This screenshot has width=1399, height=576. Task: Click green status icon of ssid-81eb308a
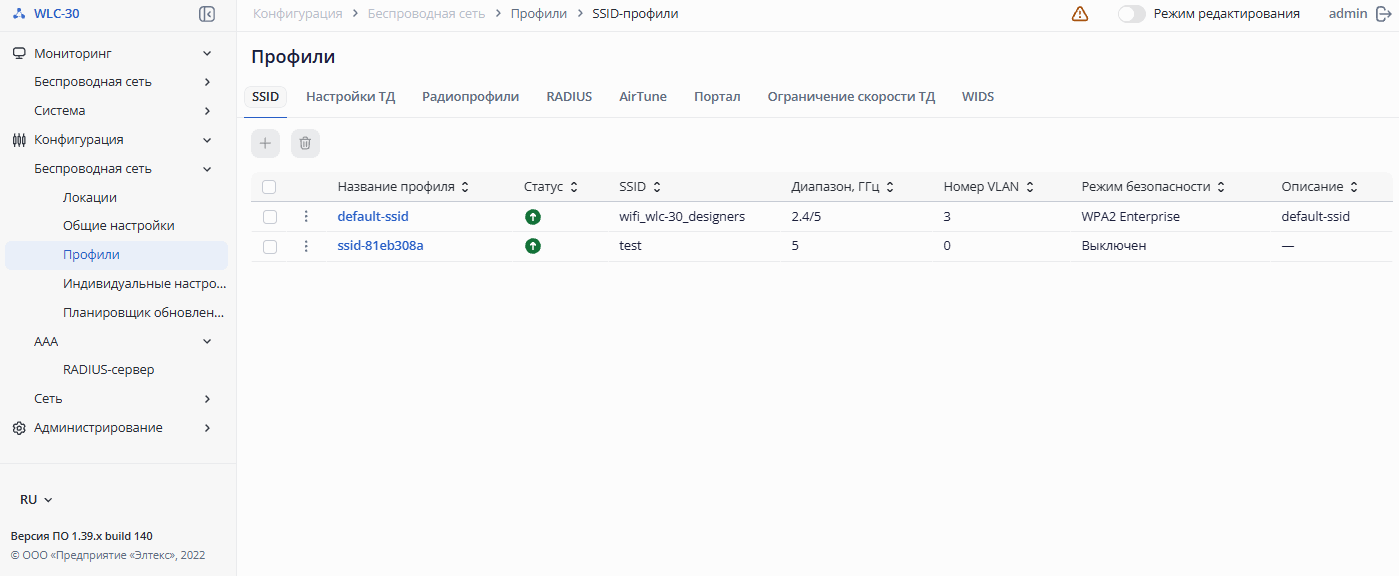[533, 245]
